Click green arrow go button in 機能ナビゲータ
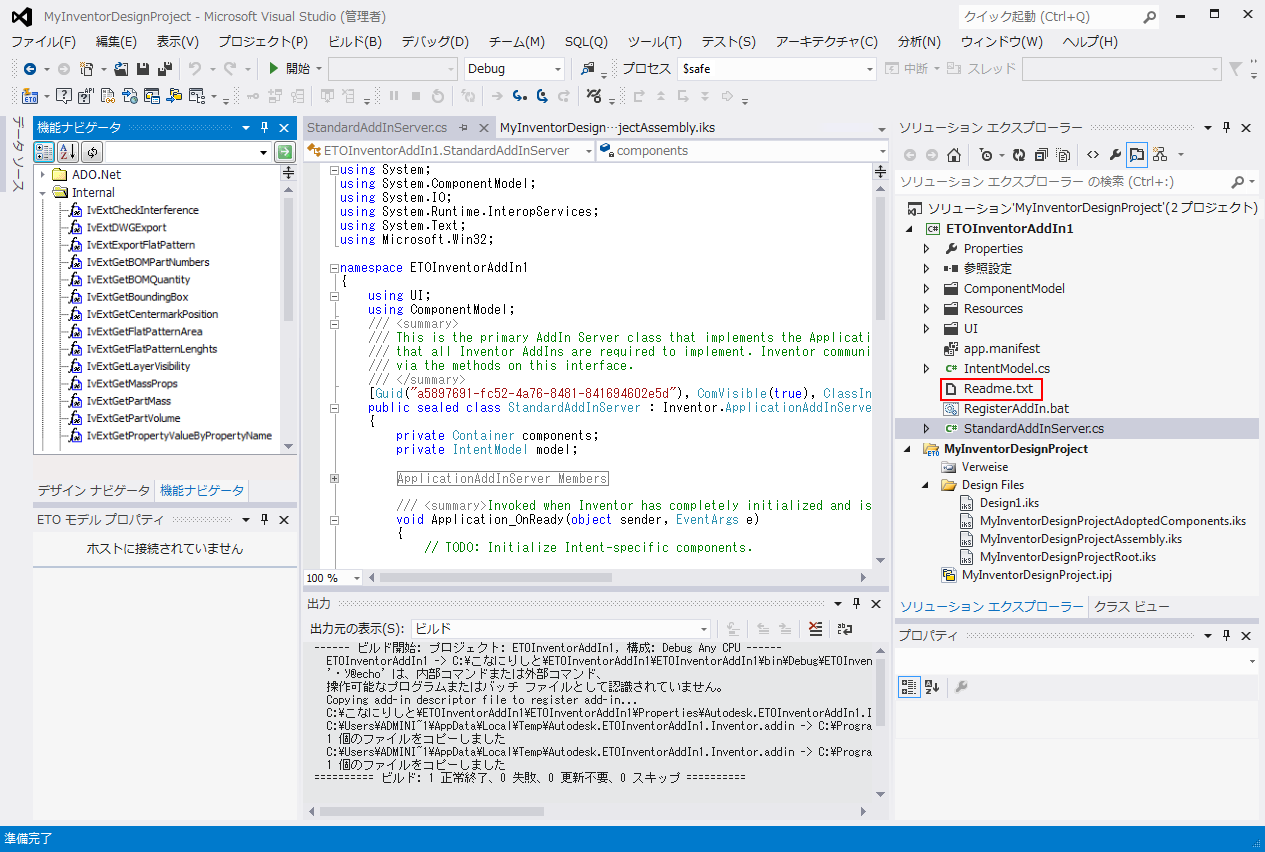This screenshot has height=852, width=1265. (x=284, y=152)
